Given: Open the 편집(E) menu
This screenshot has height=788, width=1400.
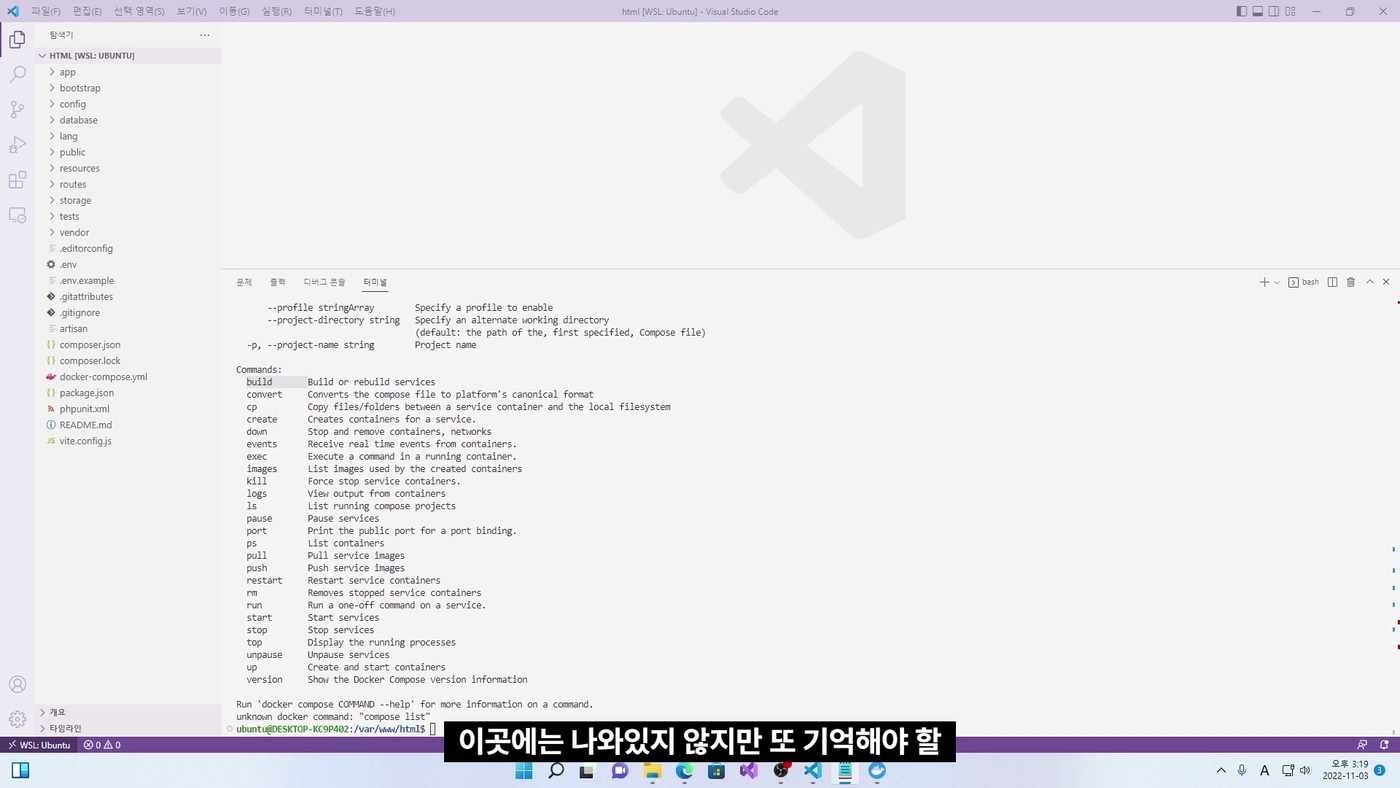Looking at the screenshot, I should pos(87,11).
